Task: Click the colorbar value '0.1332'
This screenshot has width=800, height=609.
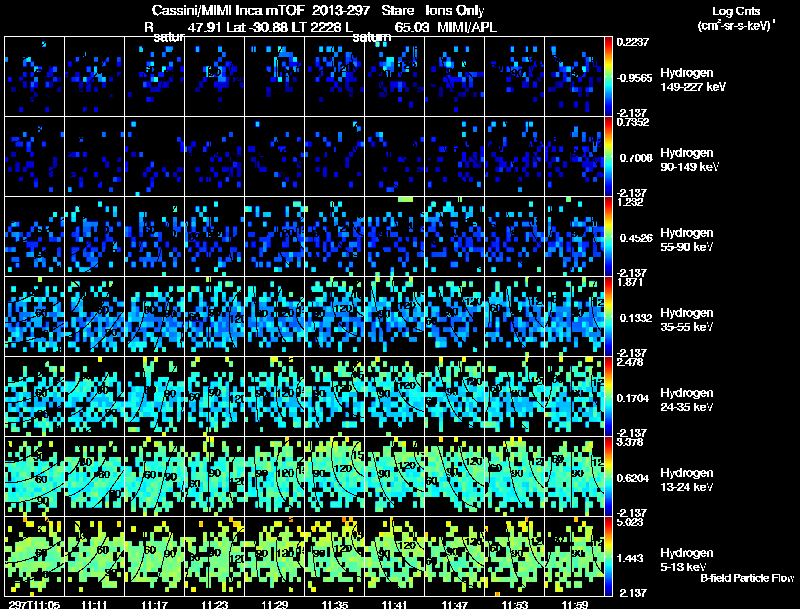Action: (636, 318)
